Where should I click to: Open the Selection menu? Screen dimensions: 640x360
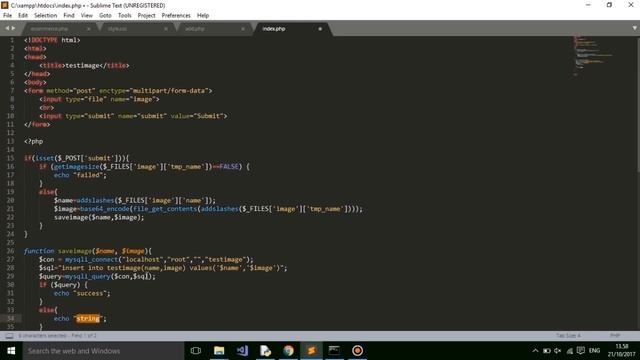point(45,16)
